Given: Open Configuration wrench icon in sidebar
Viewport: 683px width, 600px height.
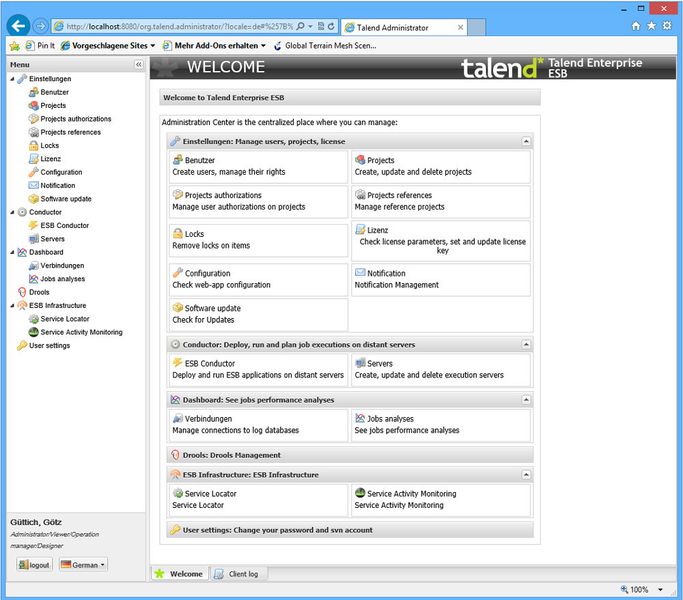Looking at the screenshot, I should [x=34, y=172].
